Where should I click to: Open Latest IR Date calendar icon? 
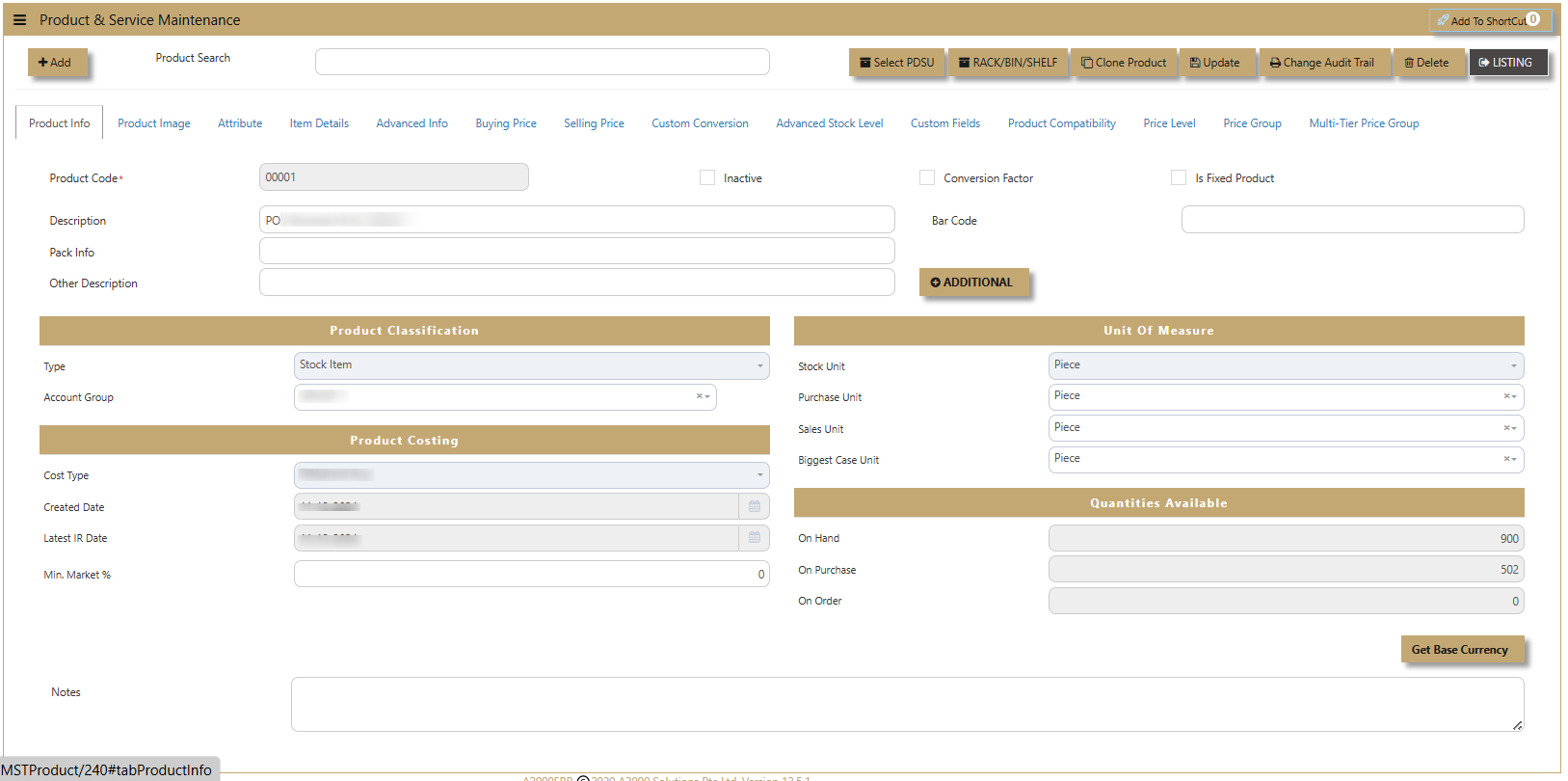coord(755,538)
